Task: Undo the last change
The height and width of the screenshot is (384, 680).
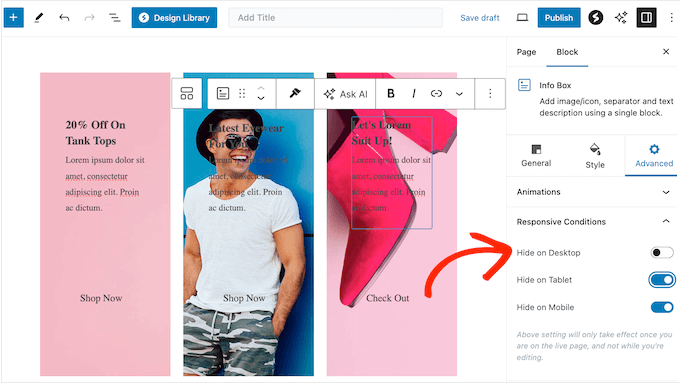Action: (64, 18)
